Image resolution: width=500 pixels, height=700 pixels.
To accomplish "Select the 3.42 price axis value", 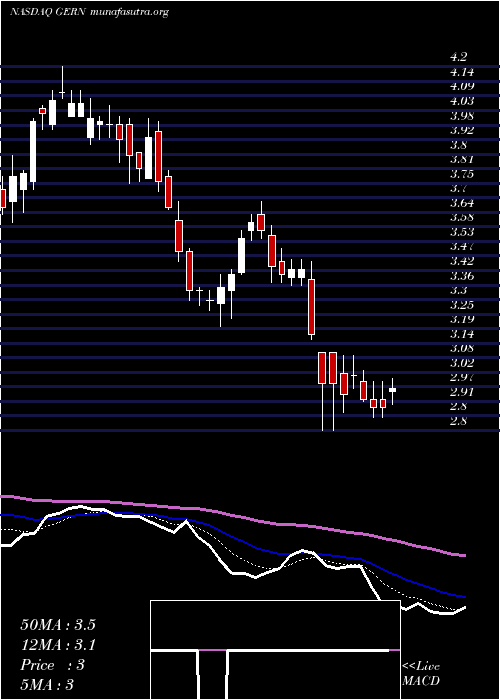I will [x=462, y=261].
